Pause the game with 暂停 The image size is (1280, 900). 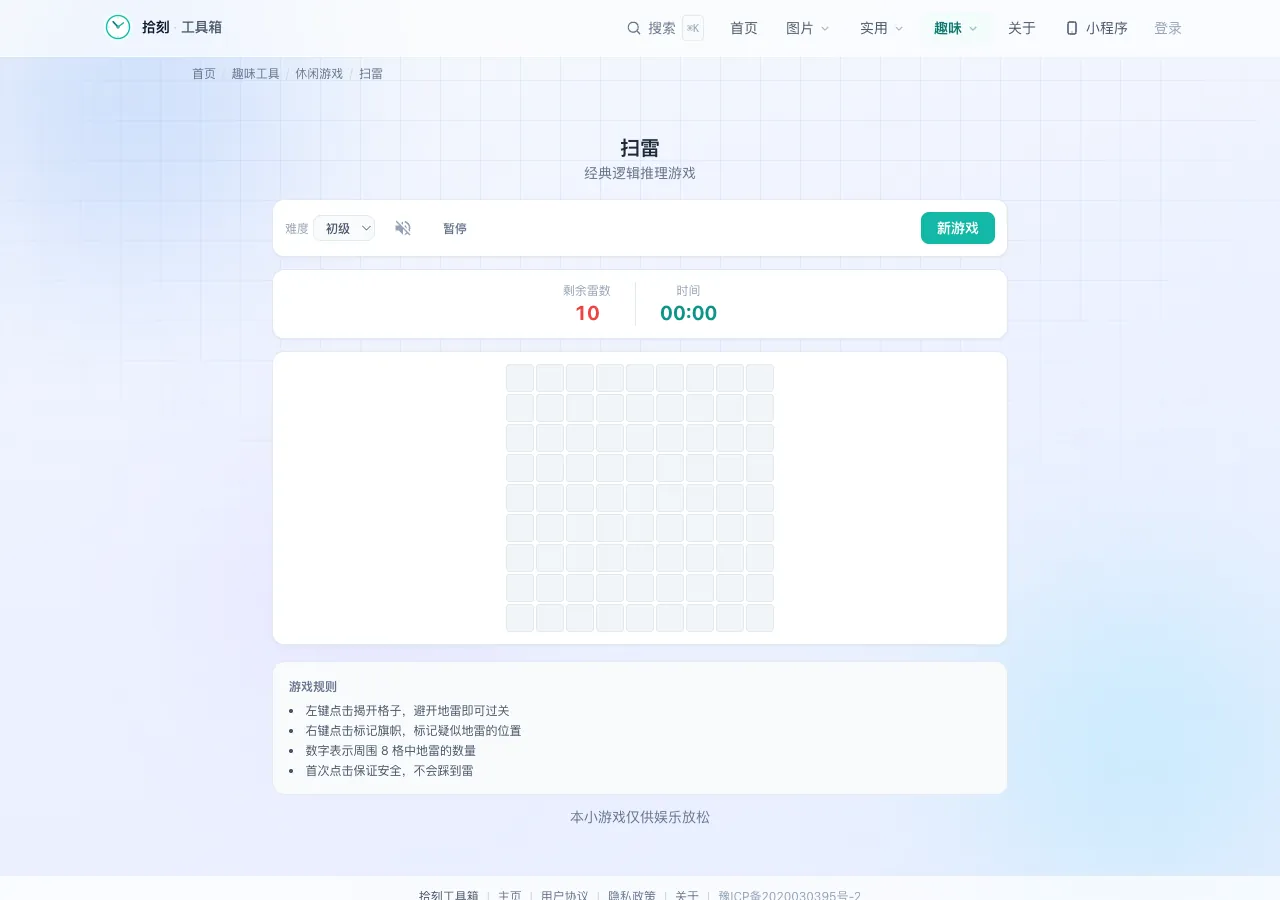click(455, 228)
